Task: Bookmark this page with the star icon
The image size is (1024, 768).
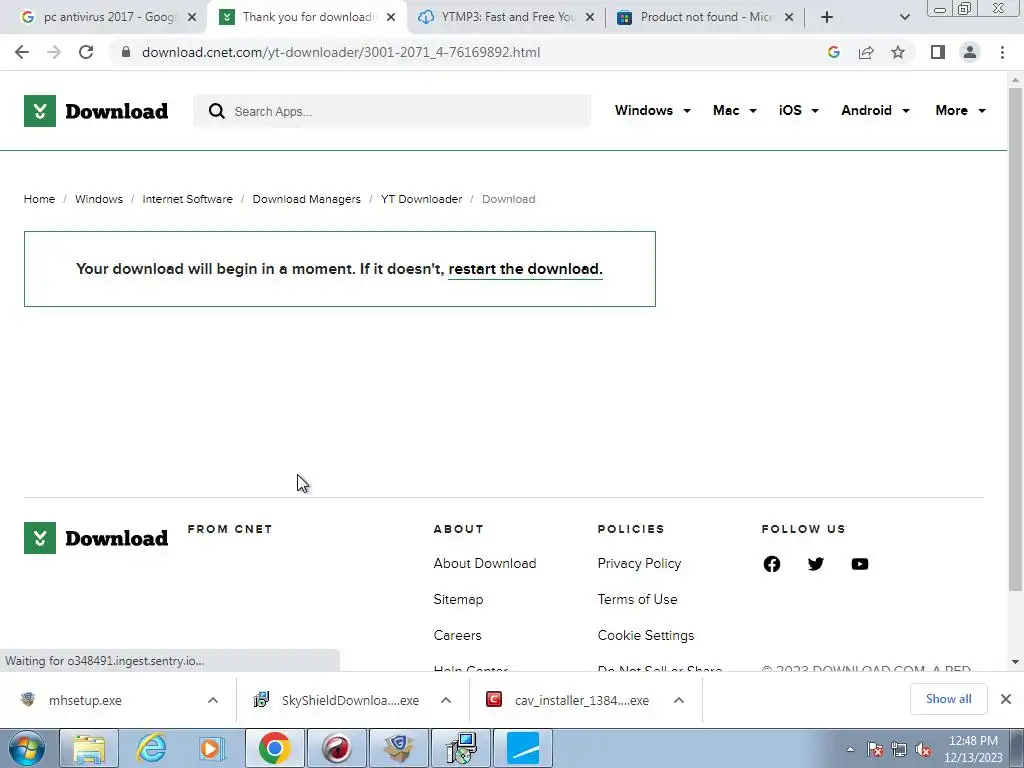Action: [x=898, y=52]
